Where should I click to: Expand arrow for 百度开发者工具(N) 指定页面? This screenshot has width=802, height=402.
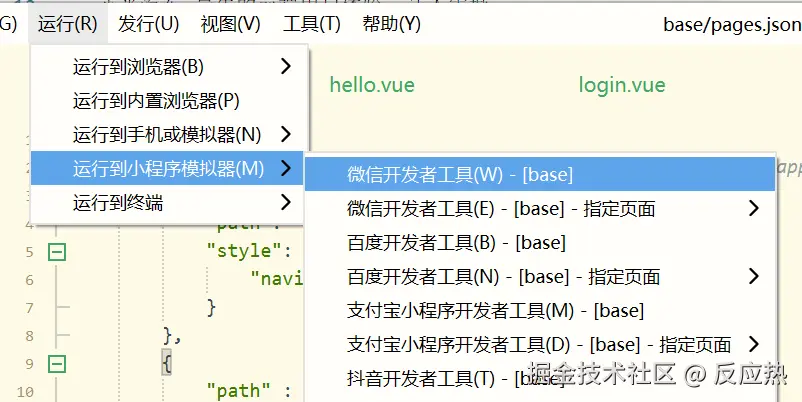click(x=753, y=276)
